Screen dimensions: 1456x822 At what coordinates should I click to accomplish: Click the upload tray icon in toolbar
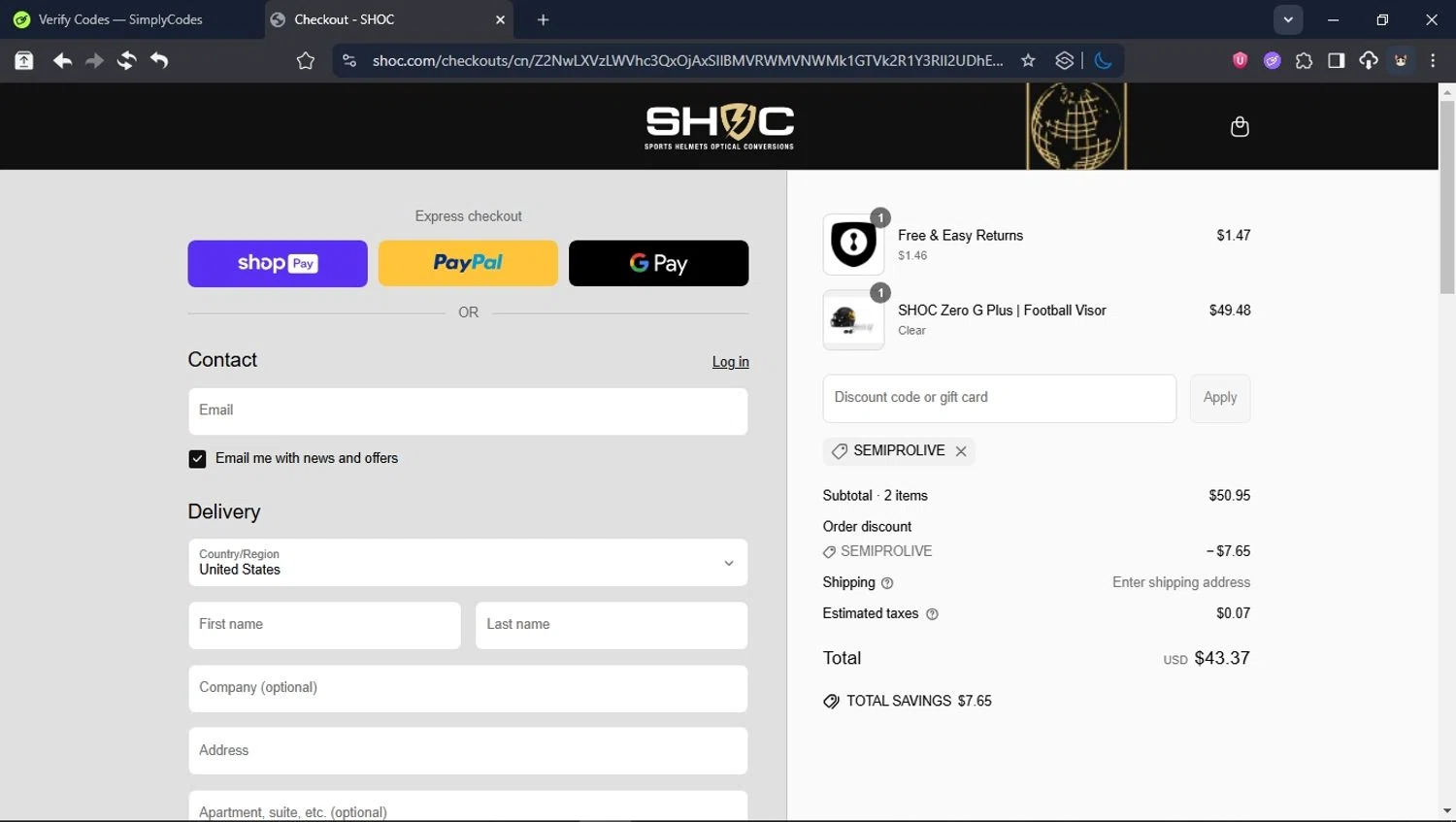click(x=24, y=60)
